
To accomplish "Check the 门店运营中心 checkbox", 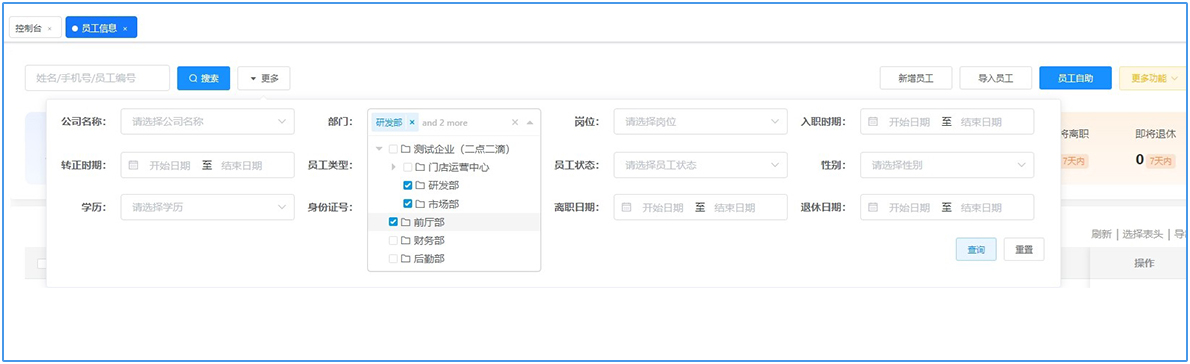I will 408,167.
